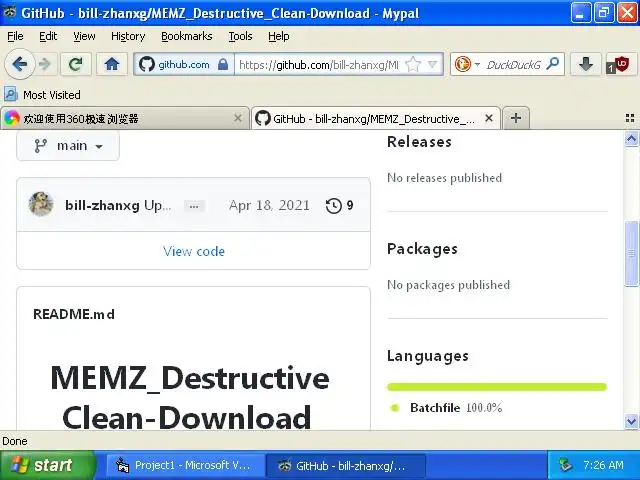Click the vertical scrollbar thumb
The height and width of the screenshot is (480, 640).
631,253
